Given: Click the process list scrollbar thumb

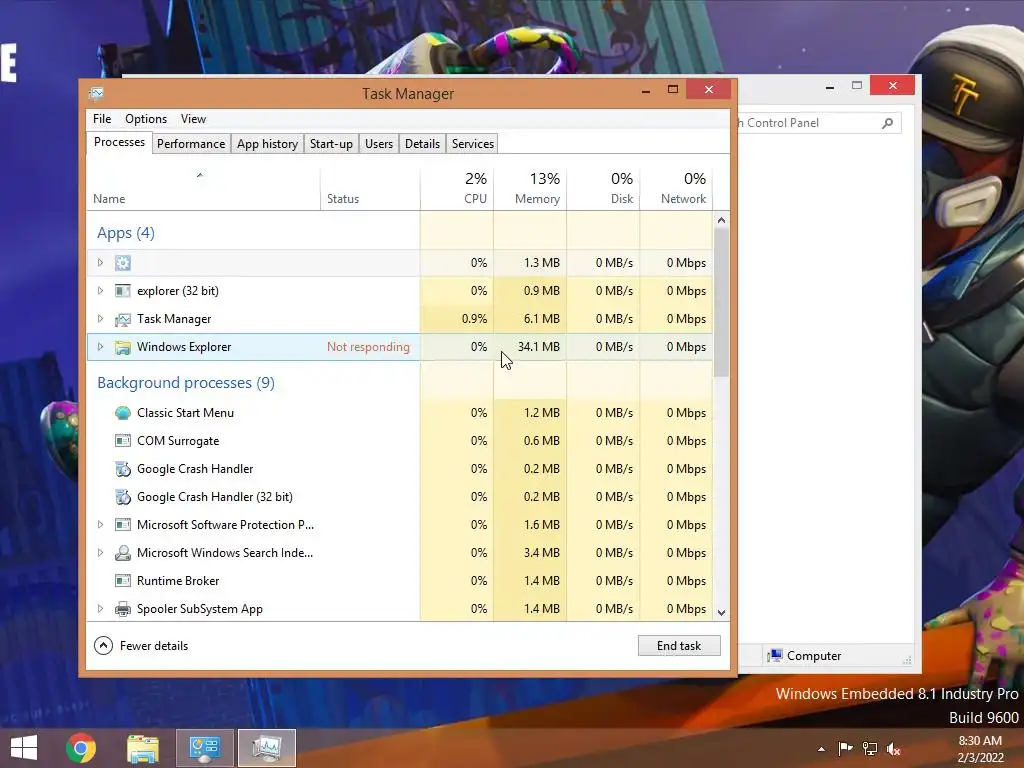Looking at the screenshot, I should (721, 302).
